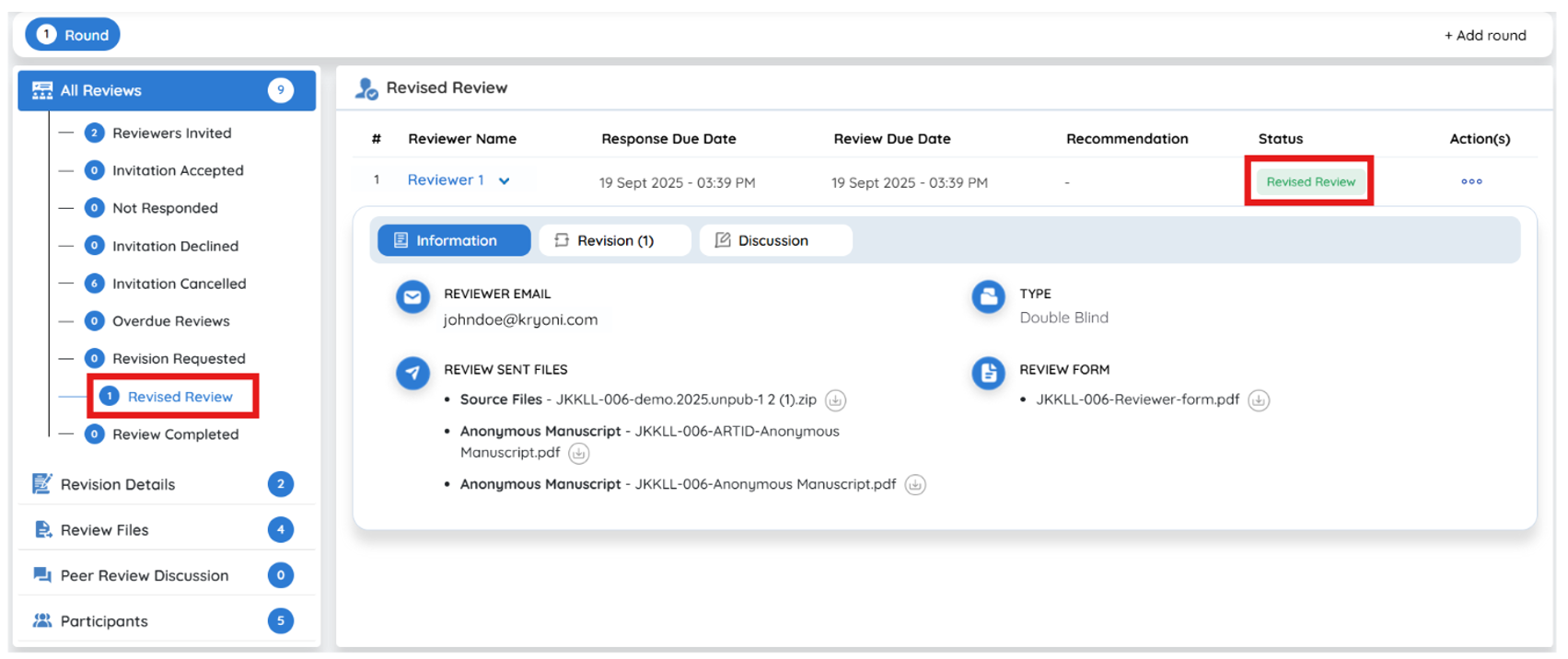The image size is (1568, 659).
Task: Click the Participants people icon
Action: pyautogui.click(x=42, y=620)
